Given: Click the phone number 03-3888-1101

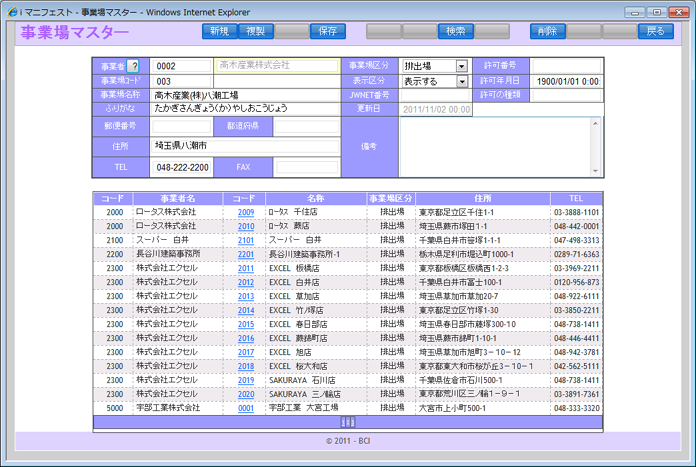Looking at the screenshot, I should click(x=577, y=213).
